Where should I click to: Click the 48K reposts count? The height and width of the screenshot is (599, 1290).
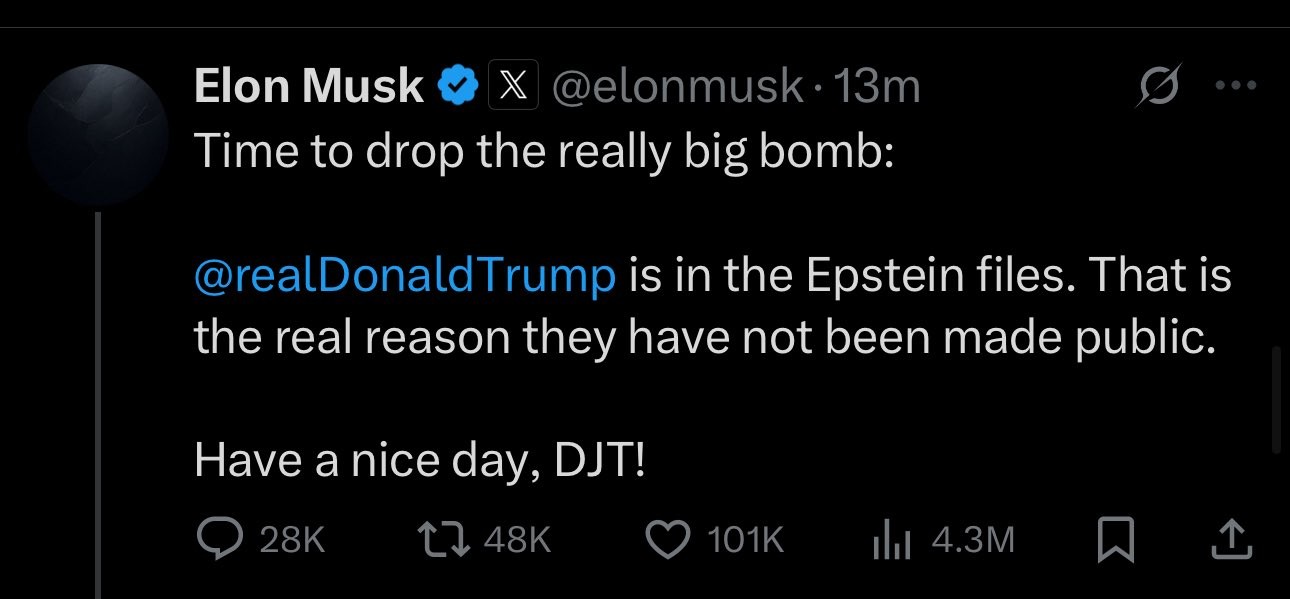pyautogui.click(x=516, y=541)
